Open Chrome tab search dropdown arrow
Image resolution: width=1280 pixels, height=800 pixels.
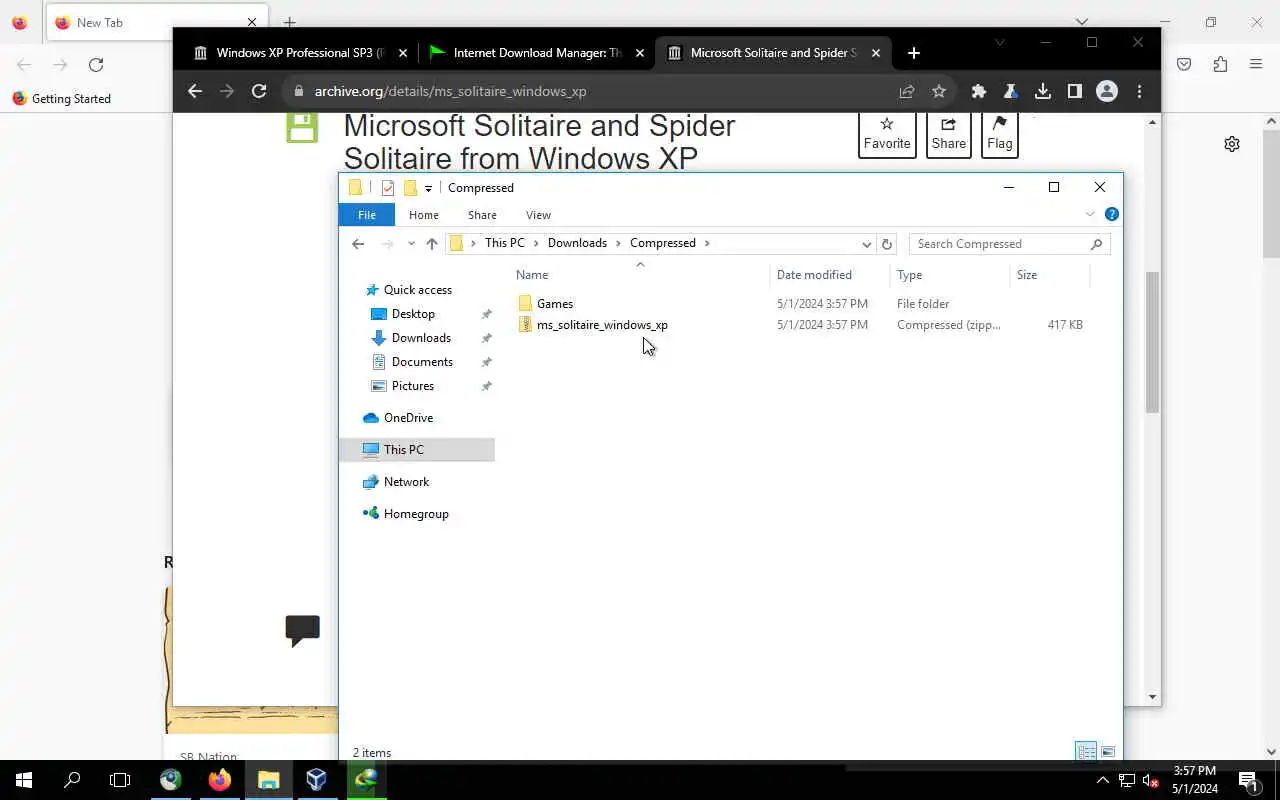point(999,42)
